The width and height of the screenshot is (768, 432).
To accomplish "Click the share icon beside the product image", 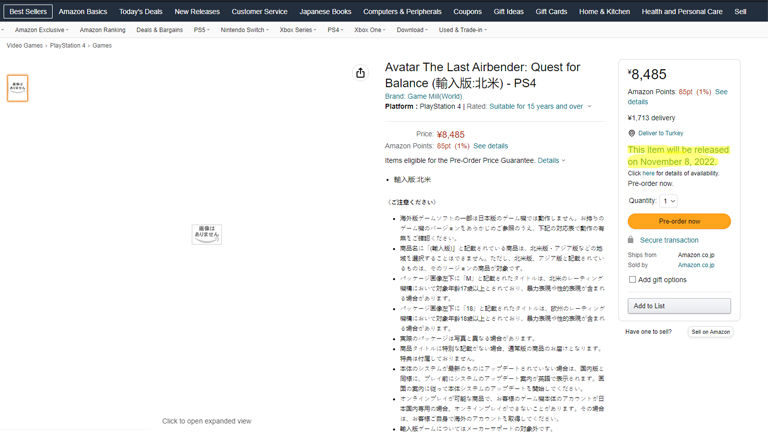I will click(360, 73).
